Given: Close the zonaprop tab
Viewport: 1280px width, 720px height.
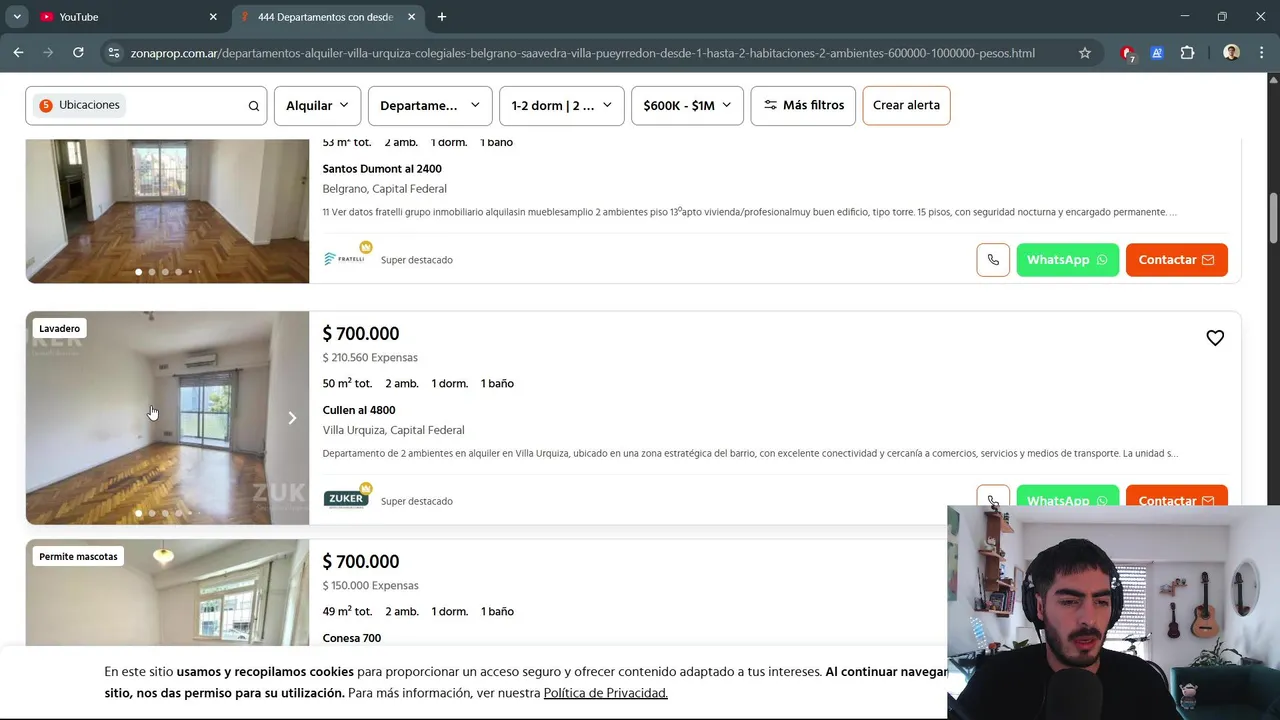Looking at the screenshot, I should pos(411,17).
